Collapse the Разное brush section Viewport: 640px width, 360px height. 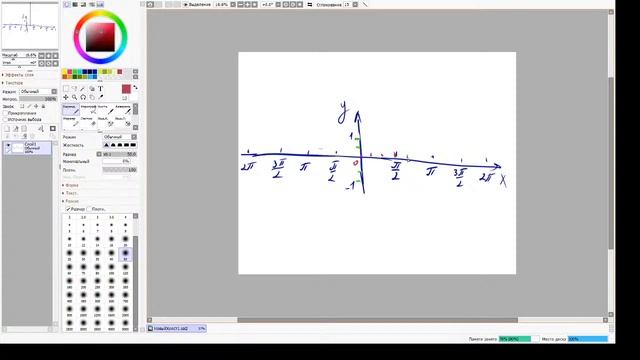[x=71, y=201]
